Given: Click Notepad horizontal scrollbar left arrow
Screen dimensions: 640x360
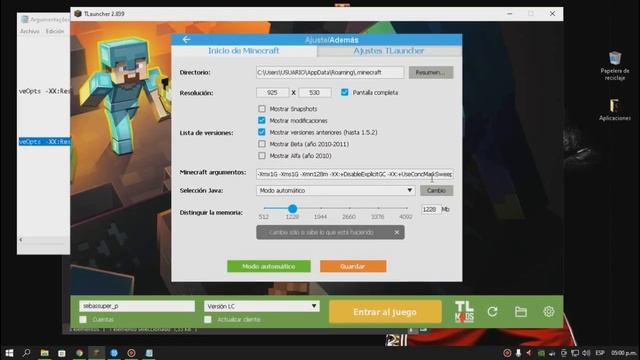Looking at the screenshot, I should click(x=21, y=240).
